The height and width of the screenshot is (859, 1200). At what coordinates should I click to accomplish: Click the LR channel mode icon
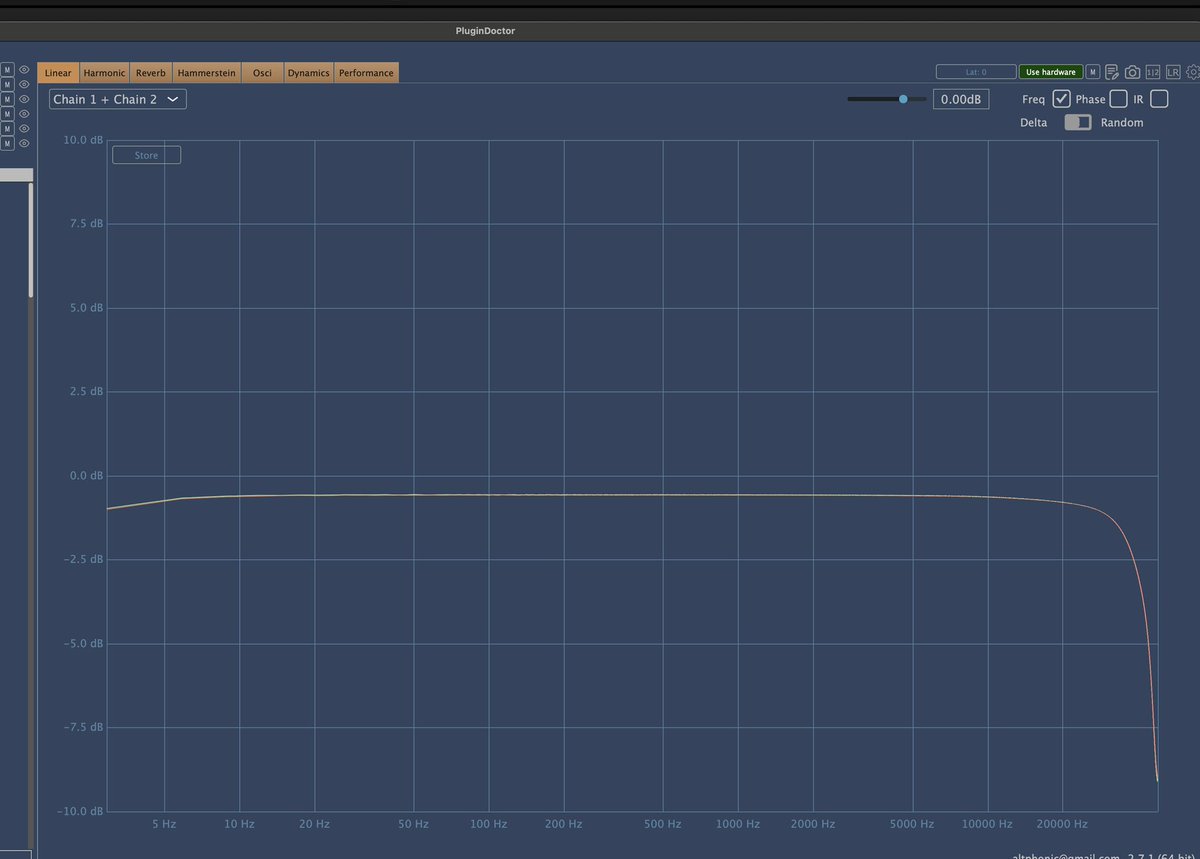point(1173,72)
